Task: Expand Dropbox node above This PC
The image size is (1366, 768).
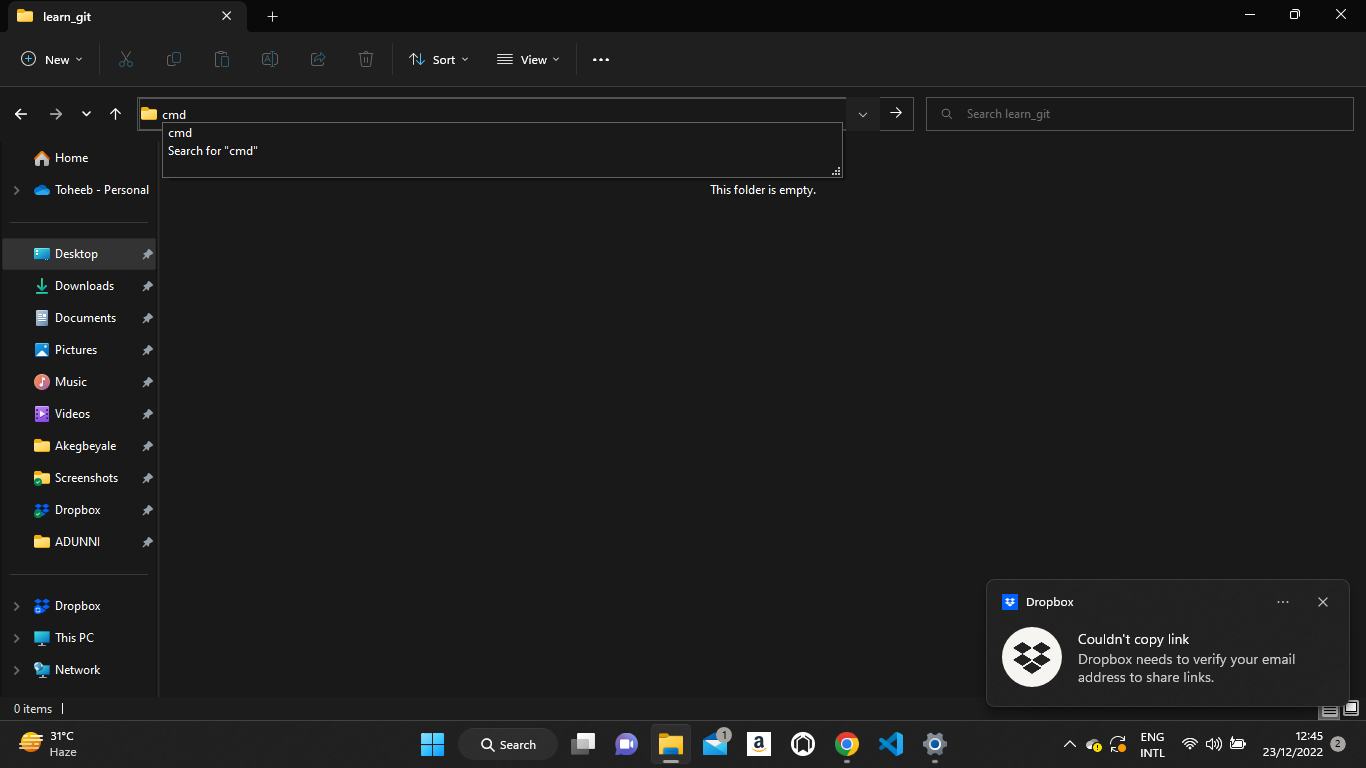Action: click(16, 606)
